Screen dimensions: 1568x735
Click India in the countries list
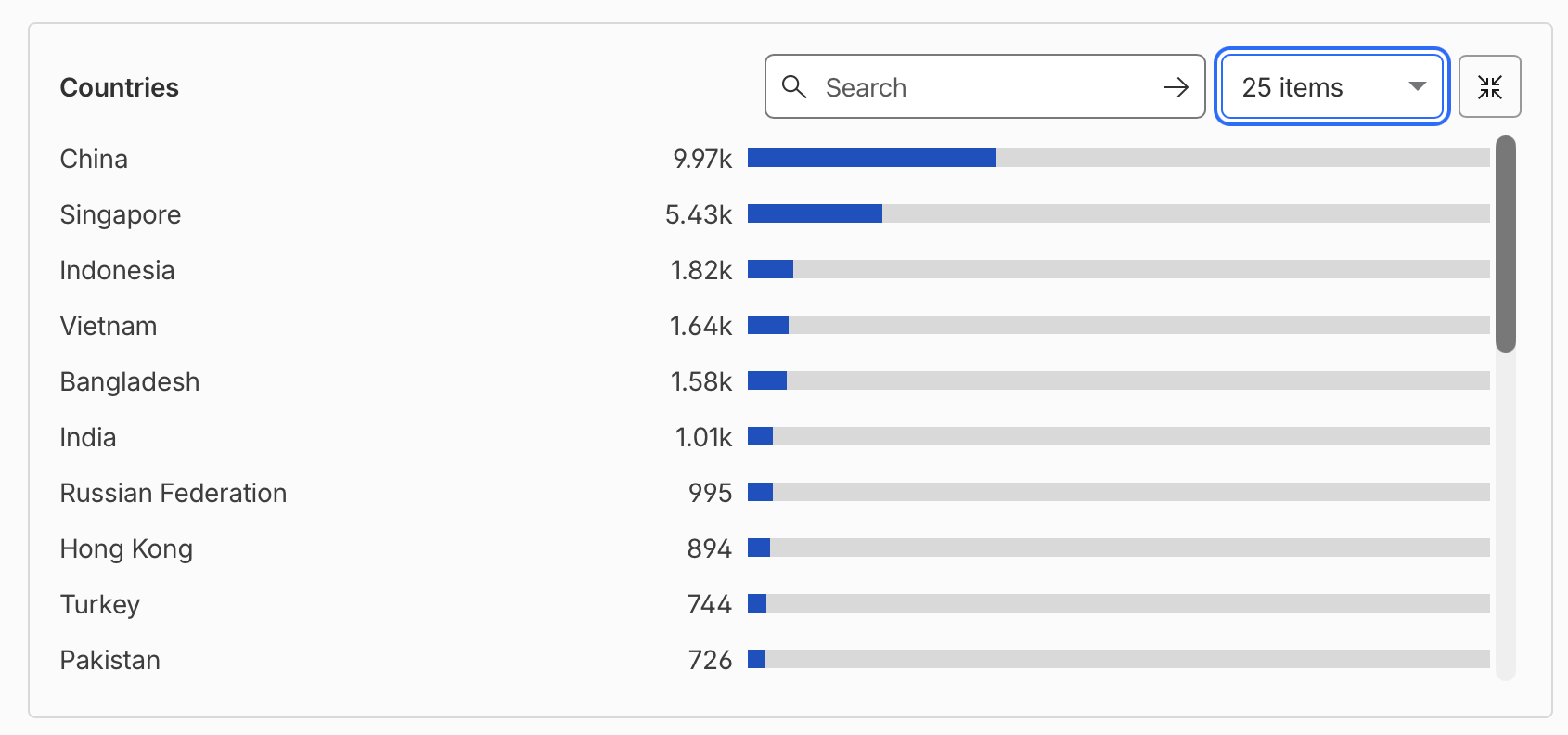coord(88,437)
